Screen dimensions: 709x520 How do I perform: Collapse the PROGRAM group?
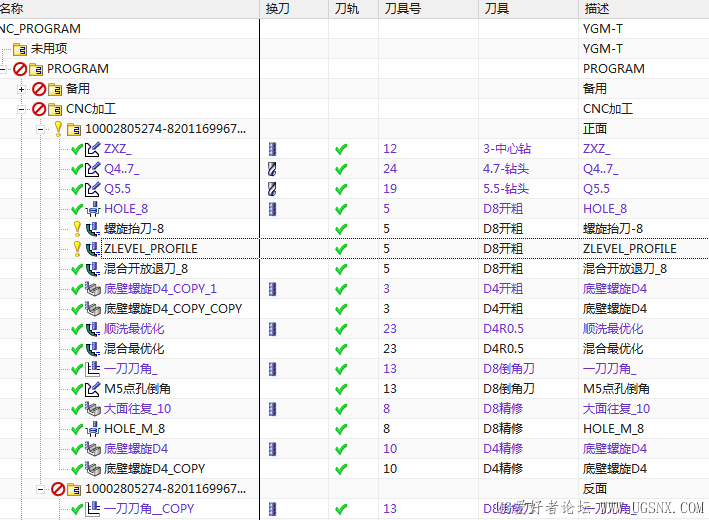pyautogui.click(x=3, y=69)
